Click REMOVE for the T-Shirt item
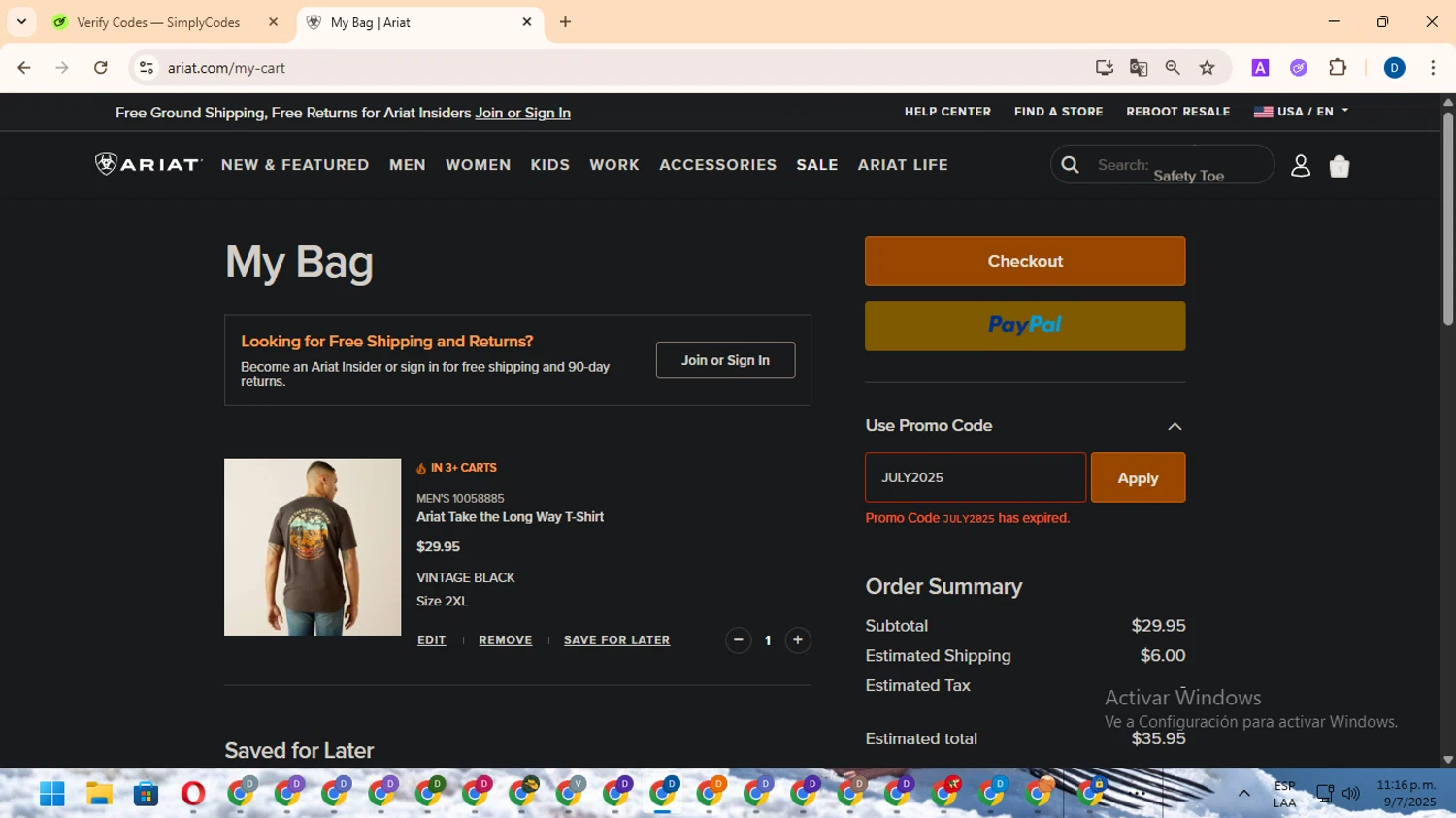The height and width of the screenshot is (818, 1456). (x=505, y=640)
